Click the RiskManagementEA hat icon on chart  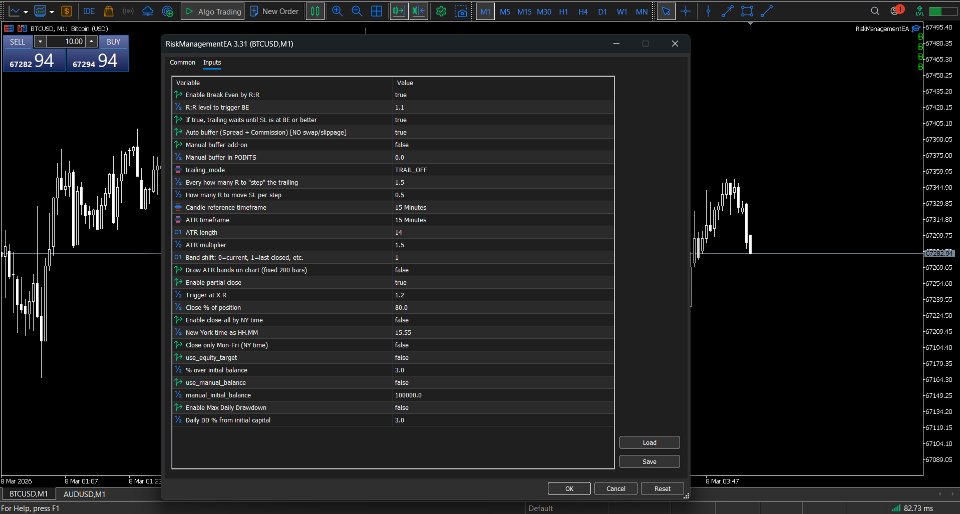coord(916,28)
